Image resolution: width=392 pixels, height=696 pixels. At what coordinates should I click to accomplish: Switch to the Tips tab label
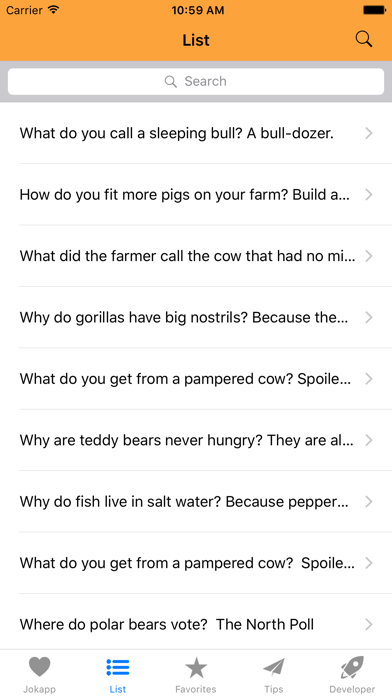(x=274, y=689)
